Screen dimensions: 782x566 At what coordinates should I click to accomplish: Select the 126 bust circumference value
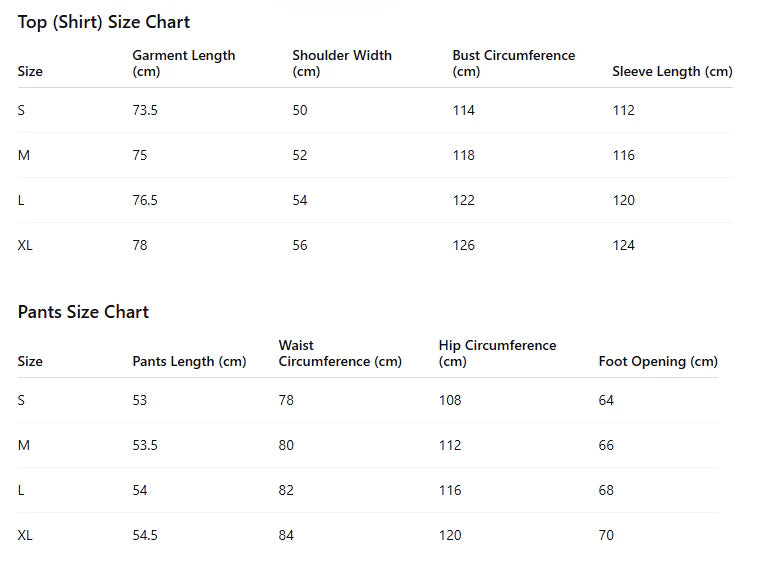tap(464, 245)
